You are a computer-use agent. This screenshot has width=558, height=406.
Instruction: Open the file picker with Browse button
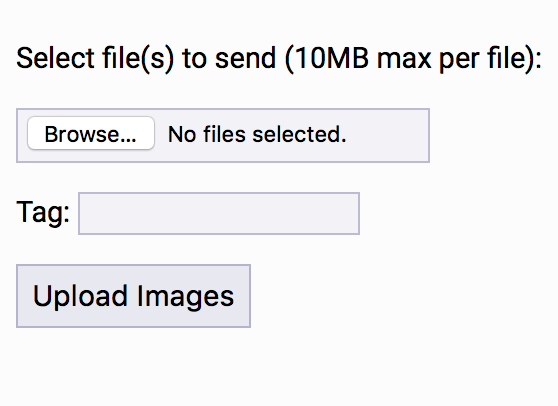91,133
